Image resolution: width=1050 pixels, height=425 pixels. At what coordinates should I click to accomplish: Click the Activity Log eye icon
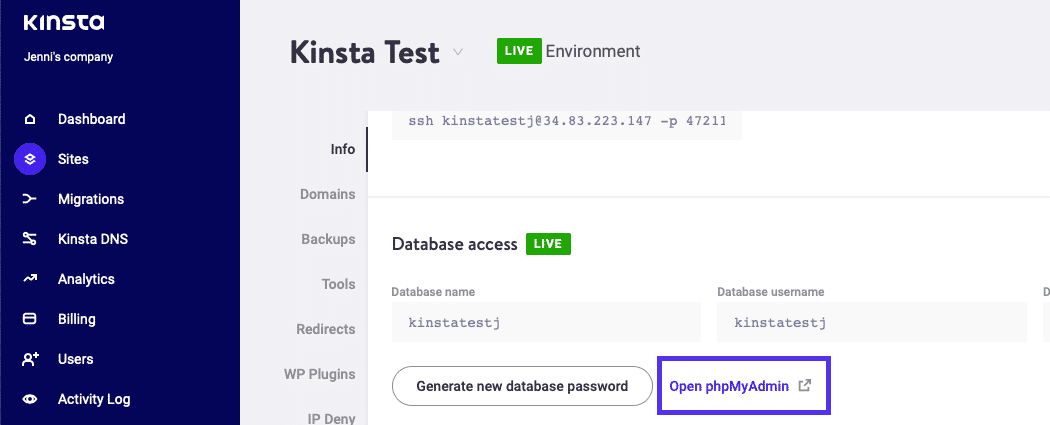click(x=29, y=400)
